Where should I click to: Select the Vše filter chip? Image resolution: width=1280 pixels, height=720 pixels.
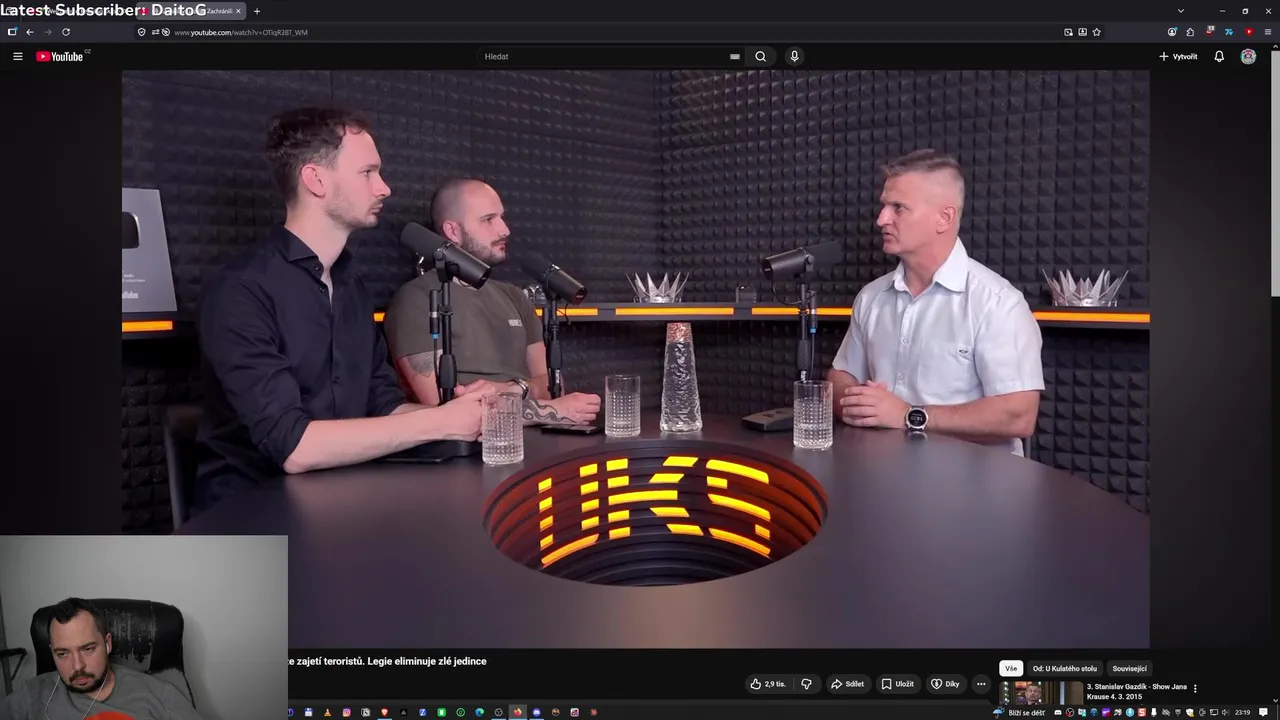[1011, 668]
